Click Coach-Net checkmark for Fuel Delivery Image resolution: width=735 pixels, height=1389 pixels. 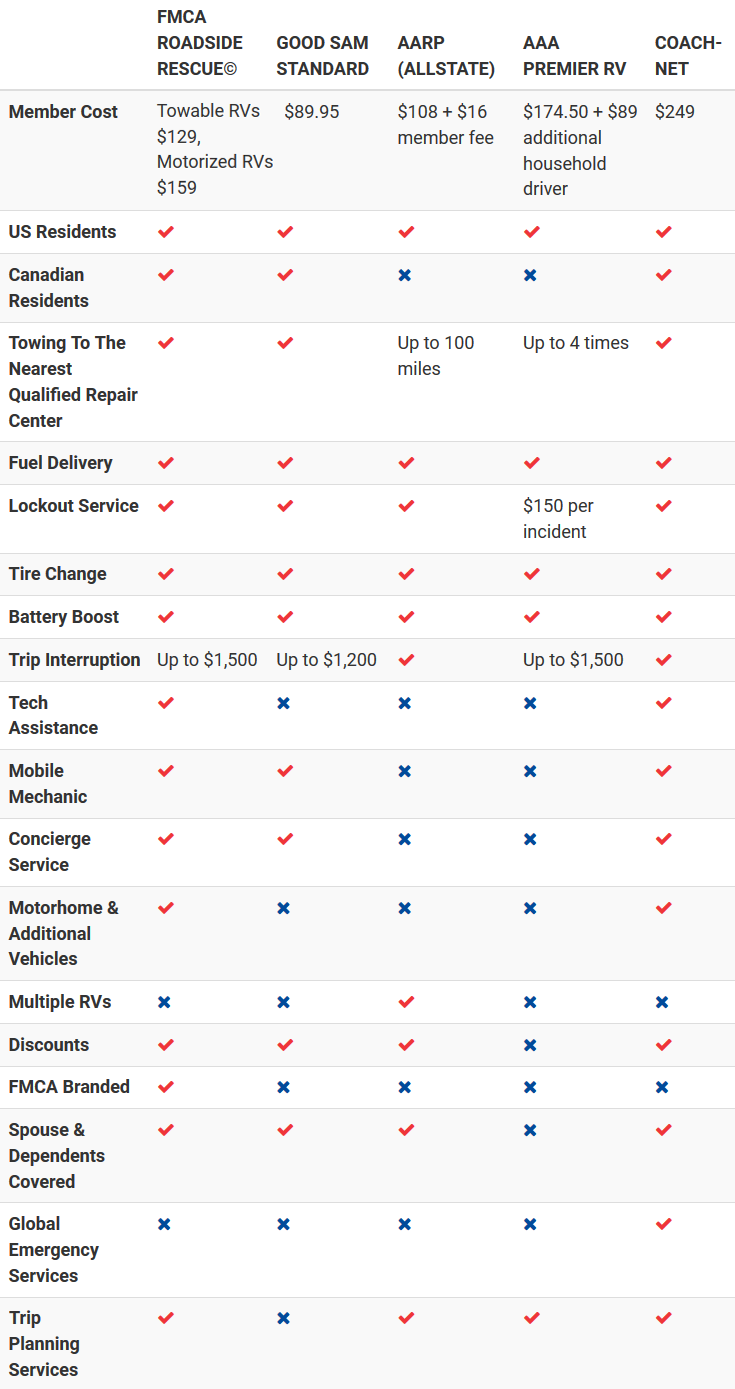click(x=663, y=463)
